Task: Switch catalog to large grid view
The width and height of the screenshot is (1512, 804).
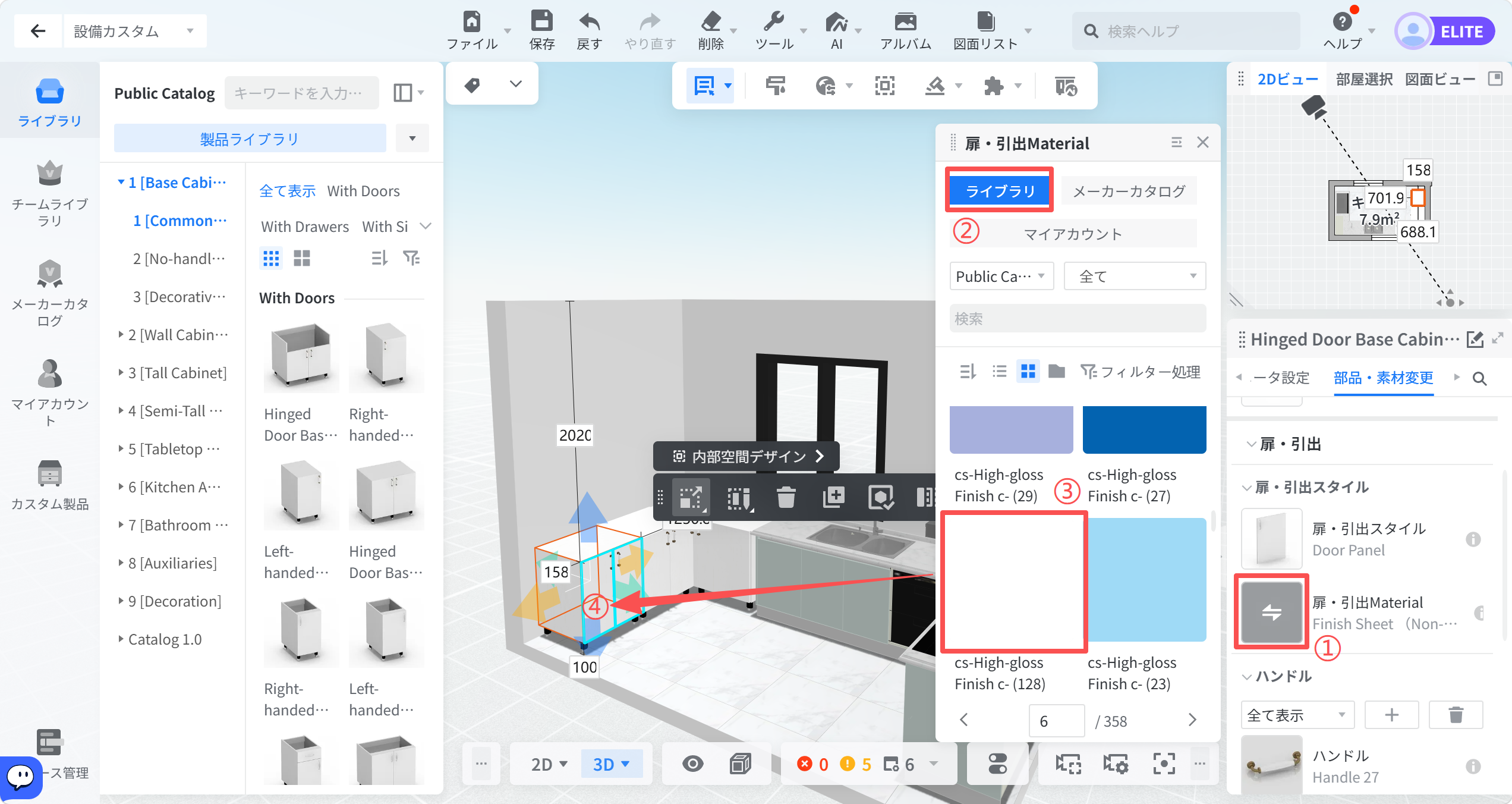Action: coord(302,258)
